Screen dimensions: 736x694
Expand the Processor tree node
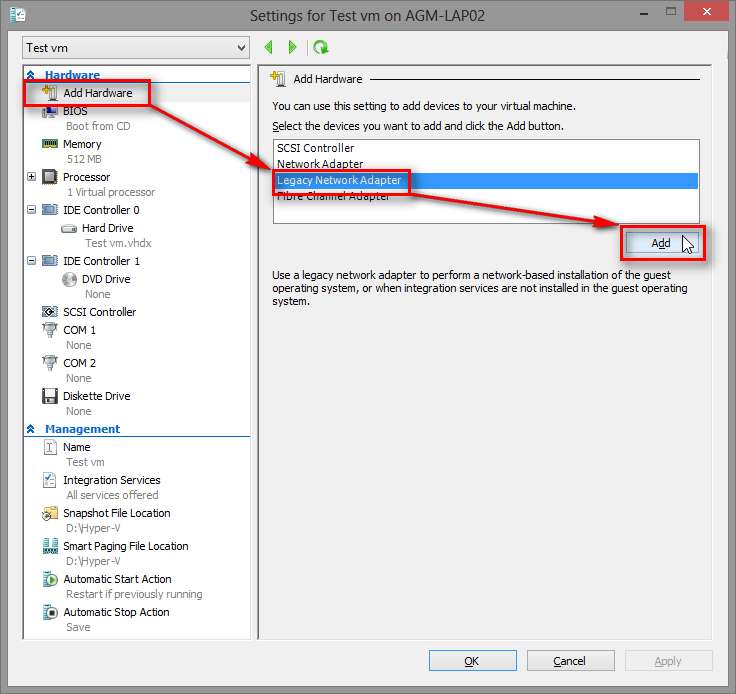32,177
